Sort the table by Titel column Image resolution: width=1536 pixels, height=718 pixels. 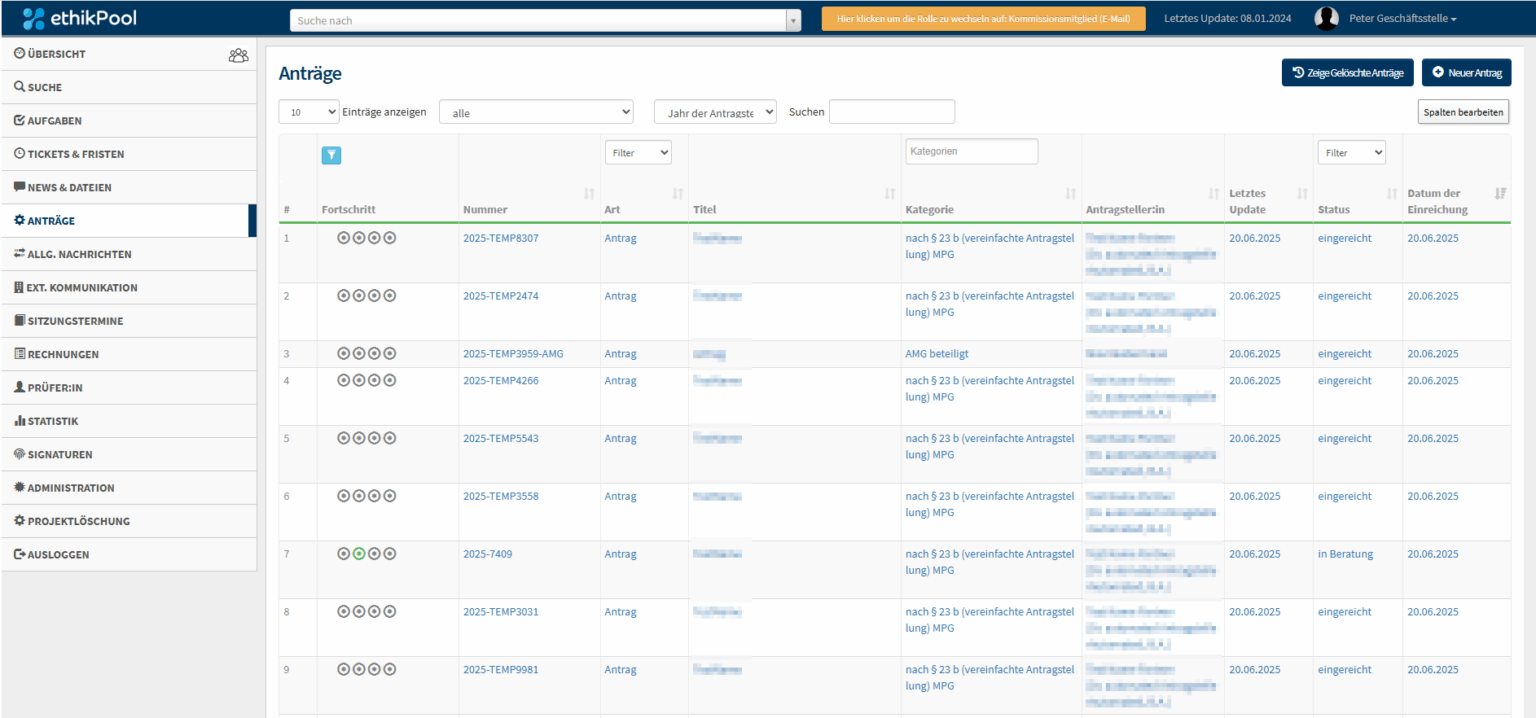[x=889, y=193]
